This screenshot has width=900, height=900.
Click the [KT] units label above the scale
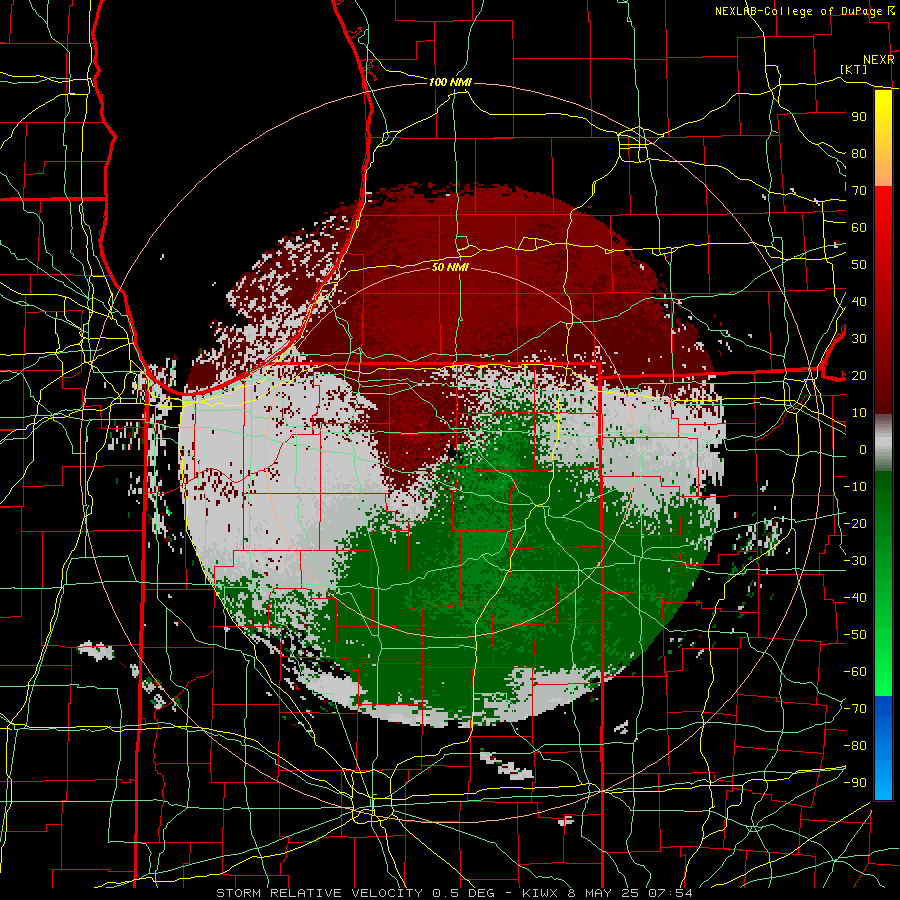854,69
